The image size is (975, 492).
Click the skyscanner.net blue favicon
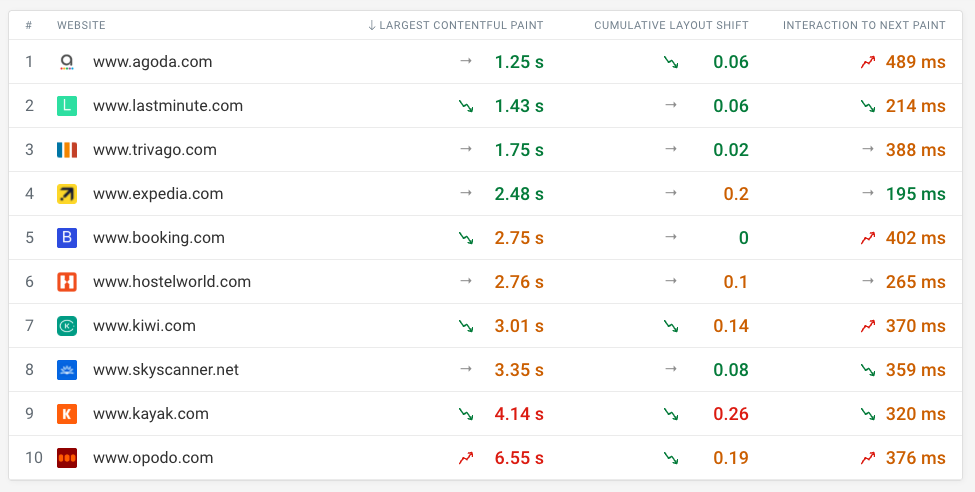67,370
